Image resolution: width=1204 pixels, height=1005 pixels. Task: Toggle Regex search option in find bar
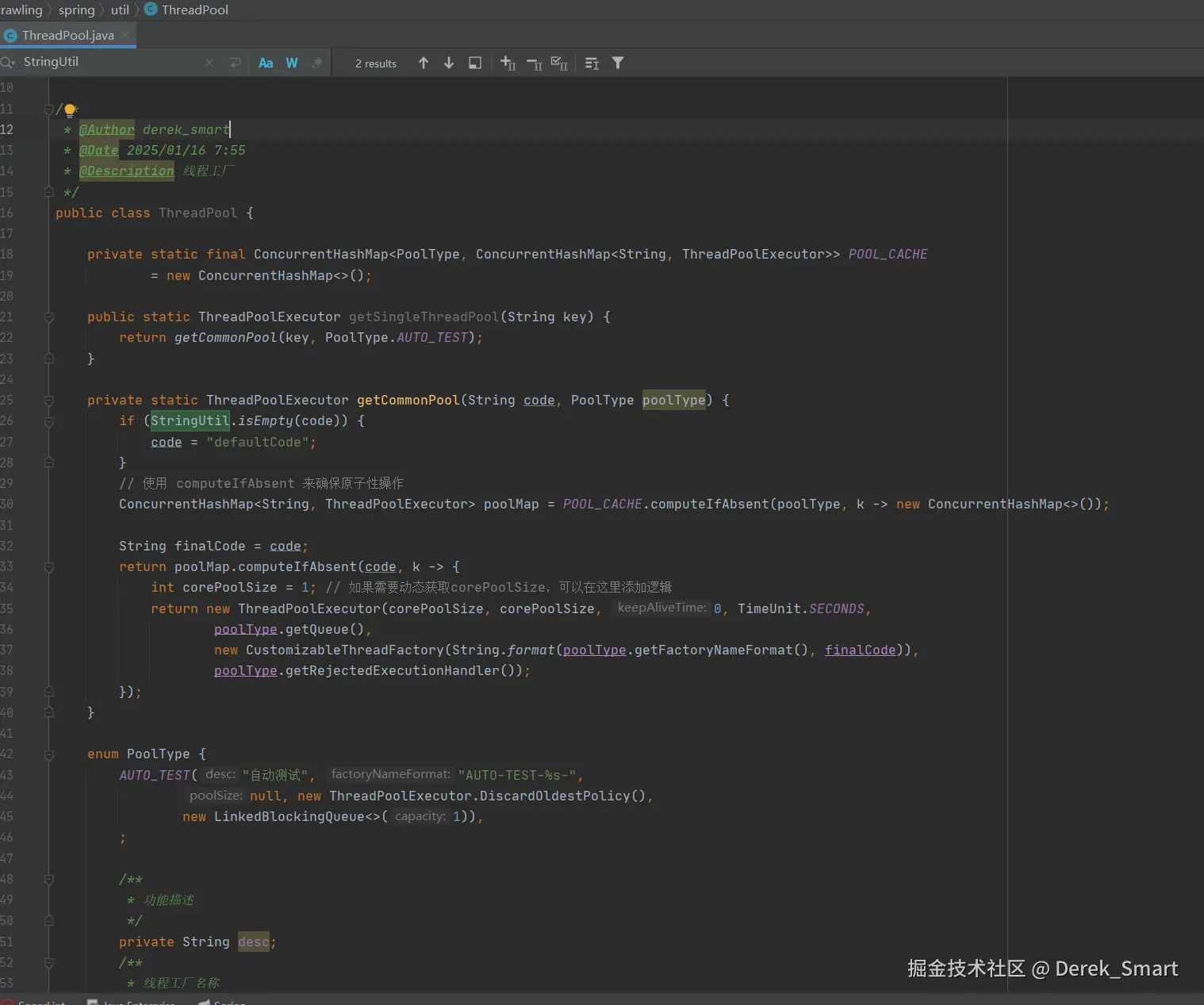pos(317,63)
